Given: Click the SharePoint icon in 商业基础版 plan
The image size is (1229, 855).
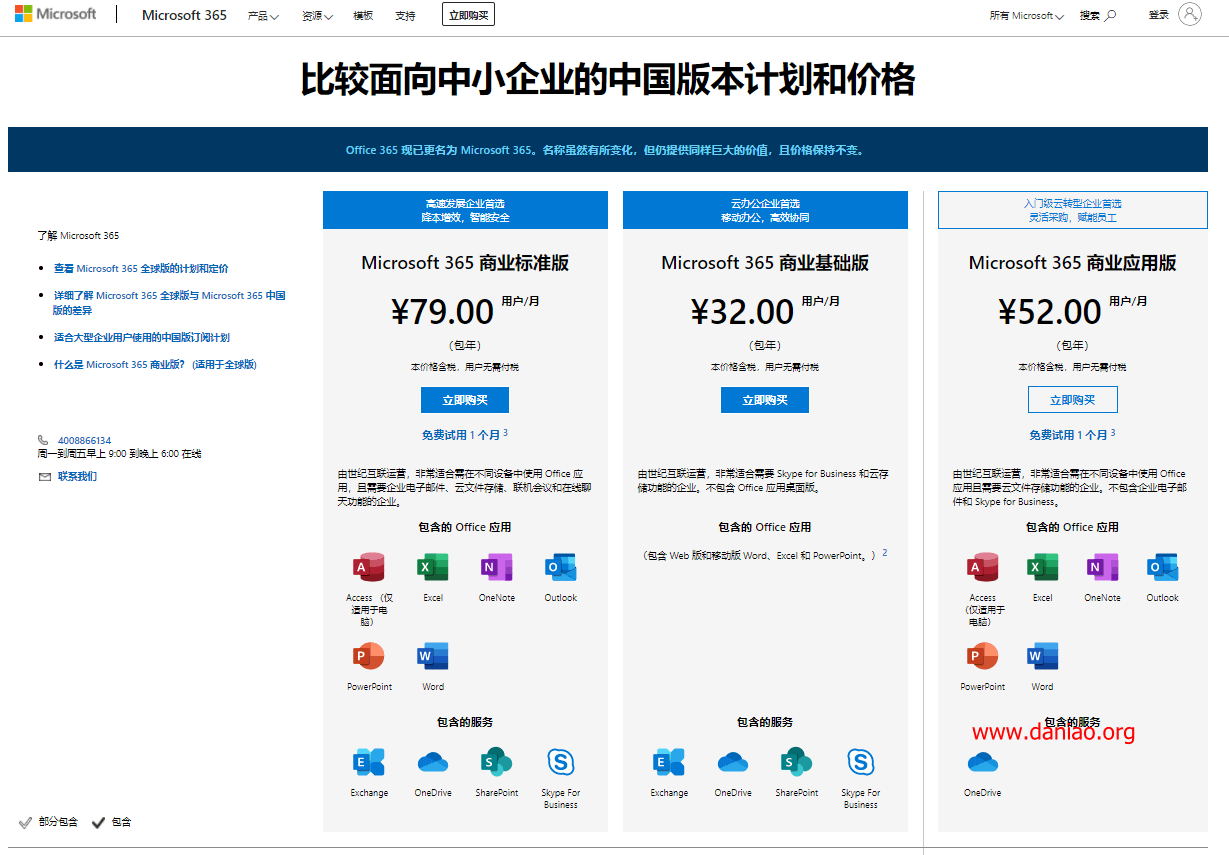Looking at the screenshot, I should (797, 762).
